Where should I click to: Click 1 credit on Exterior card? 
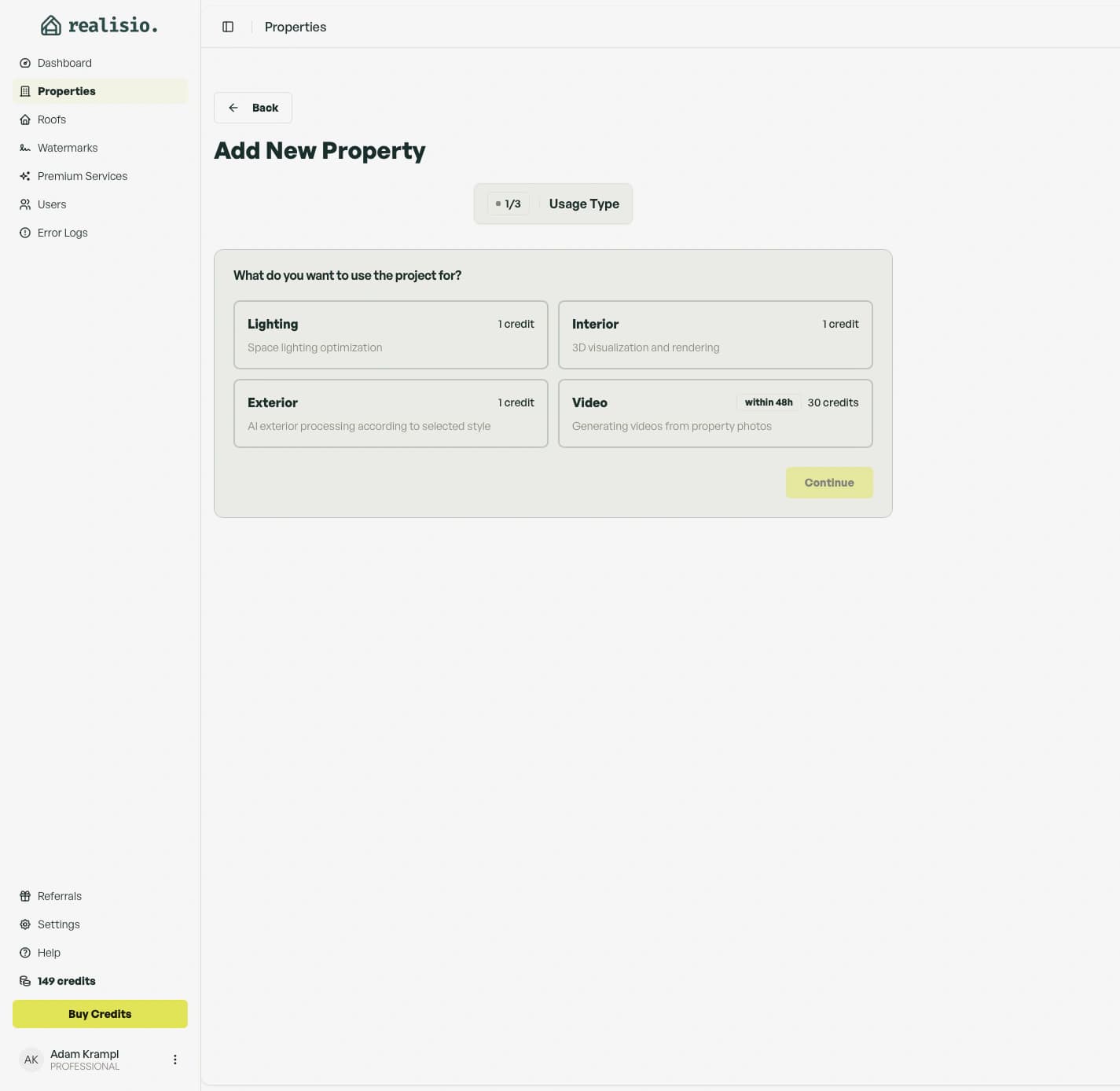pyautogui.click(x=516, y=402)
